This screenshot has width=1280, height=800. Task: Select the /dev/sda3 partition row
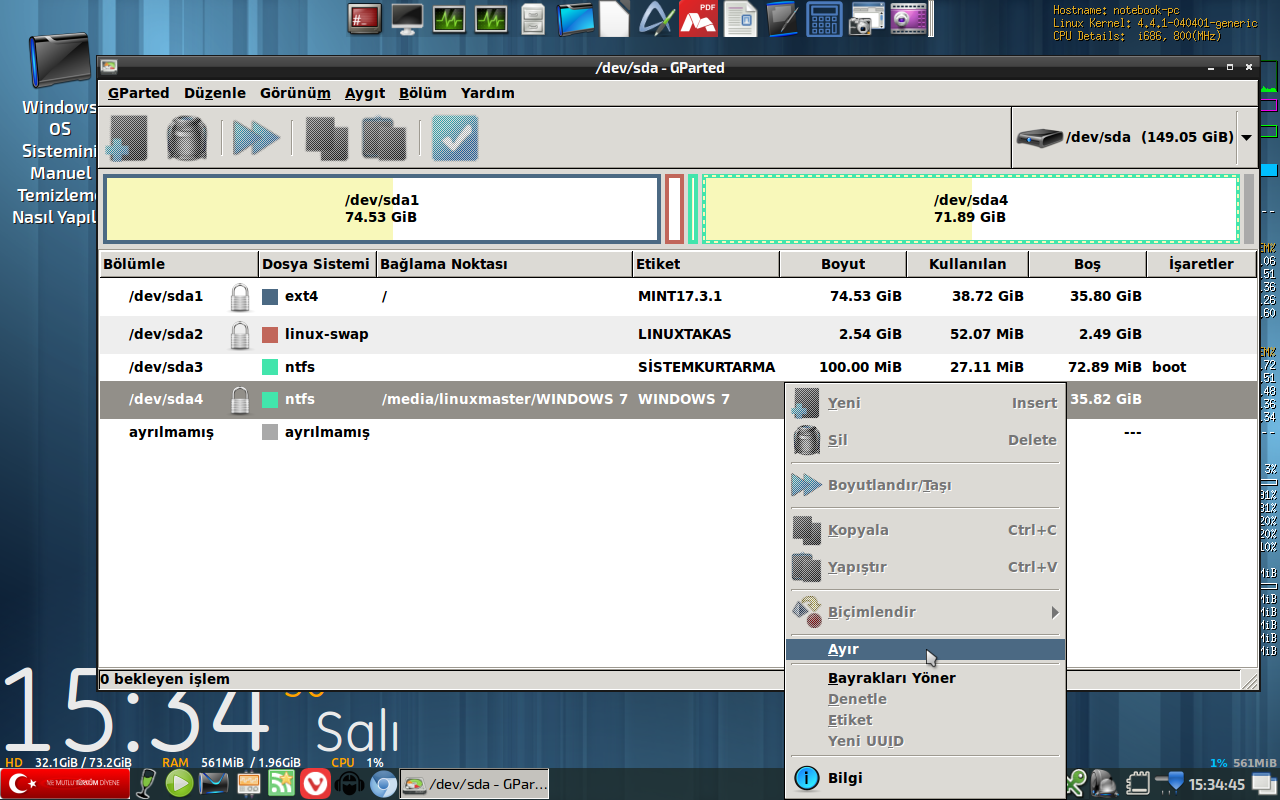[678, 367]
